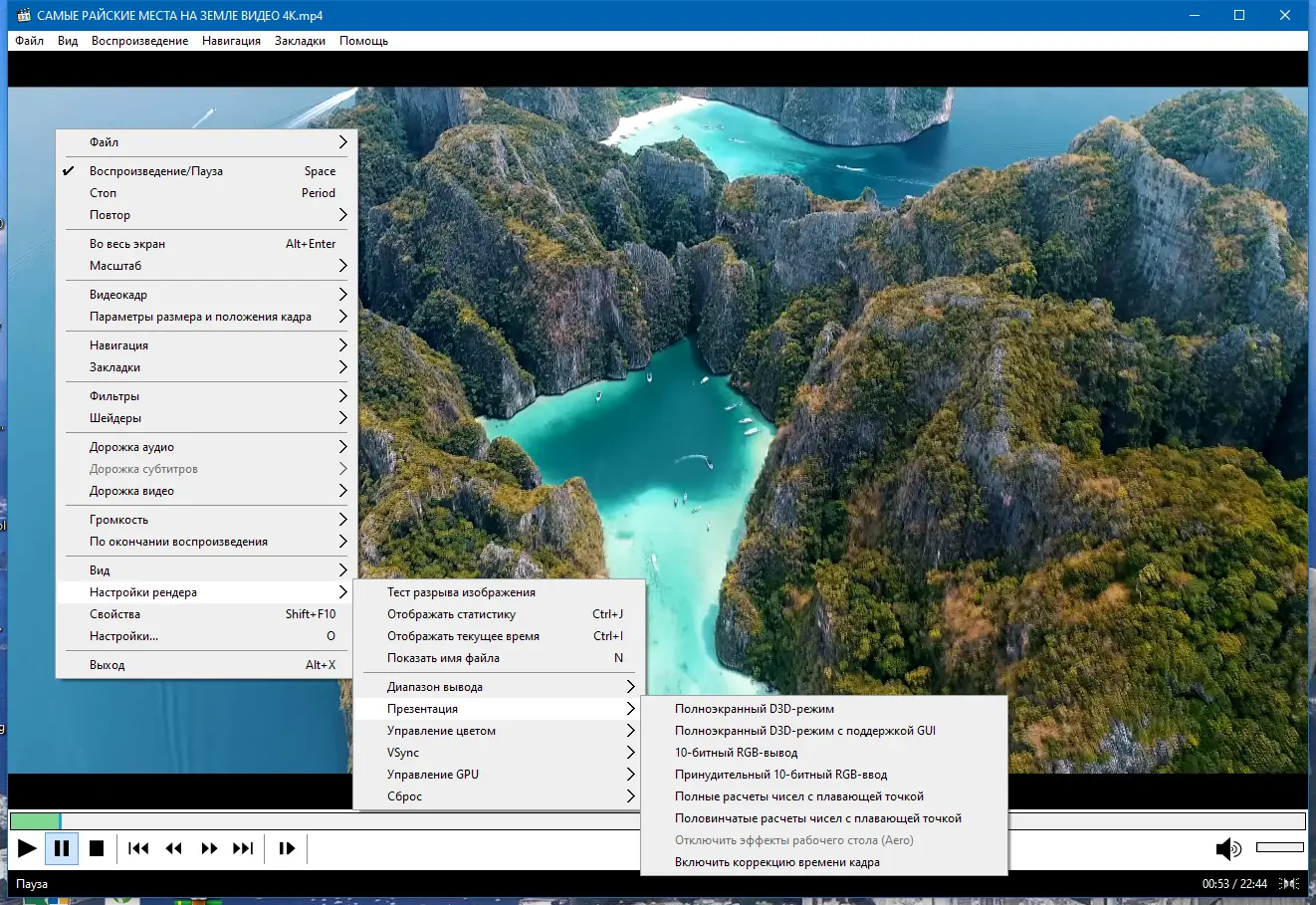The width and height of the screenshot is (1316, 905).
Task: Mute audio with the speaker icon
Action: click(x=1227, y=848)
